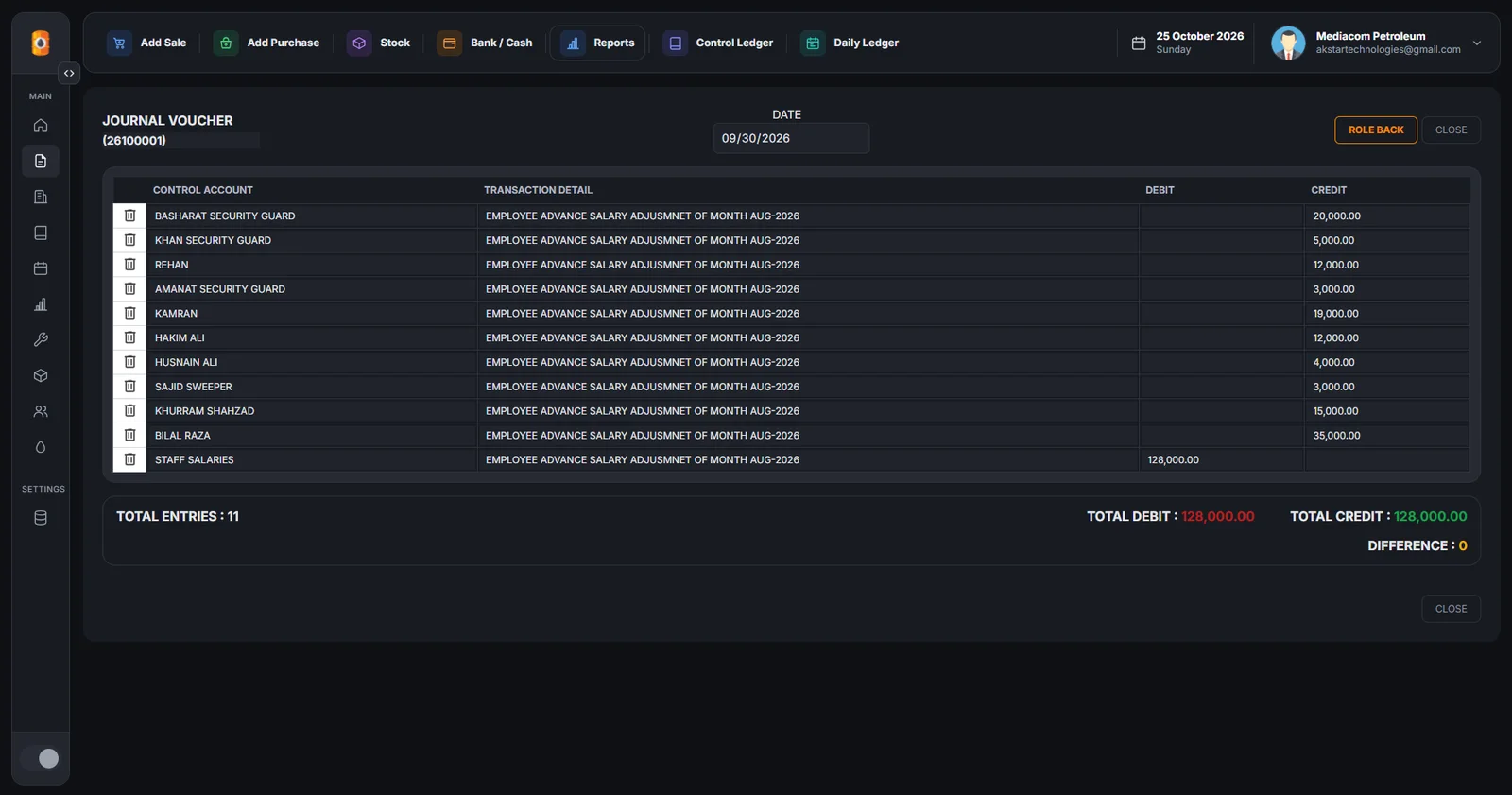Open the calendar icon in sidebar
Screen dimensions: 1512x795
[41, 268]
